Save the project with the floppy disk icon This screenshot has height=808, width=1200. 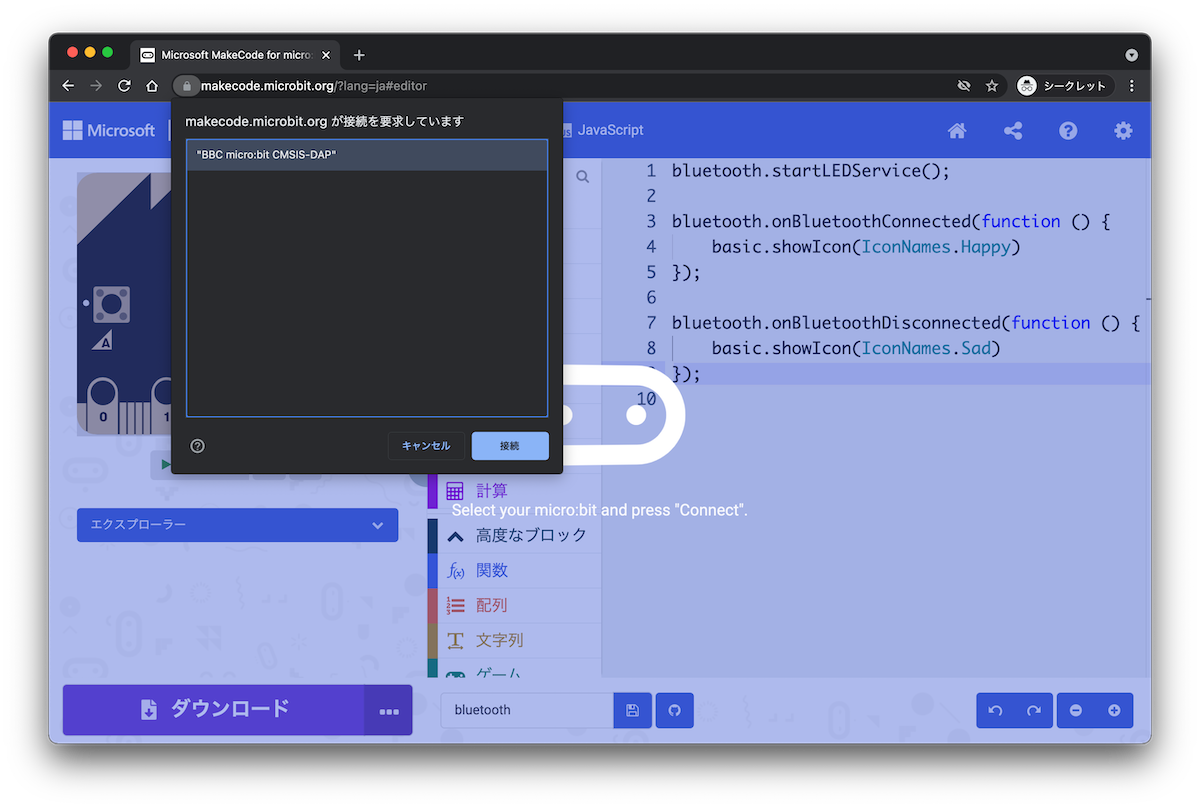[632, 710]
